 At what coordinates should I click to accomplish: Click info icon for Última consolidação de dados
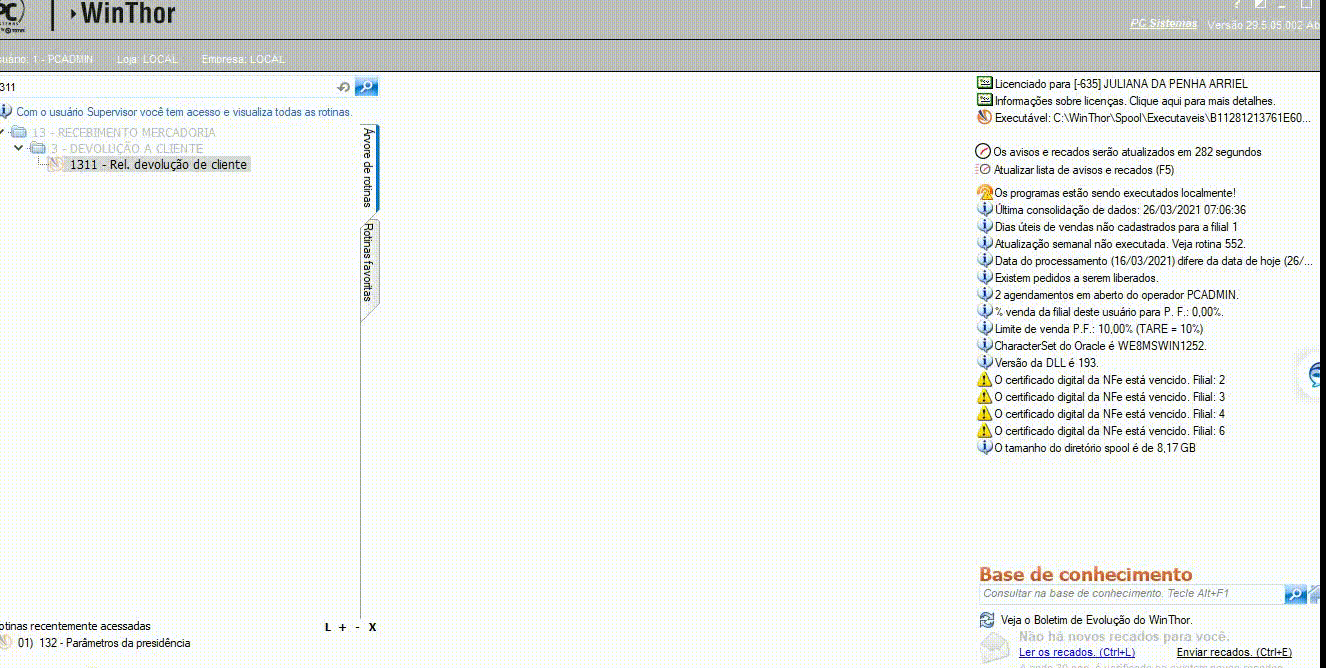click(985, 210)
